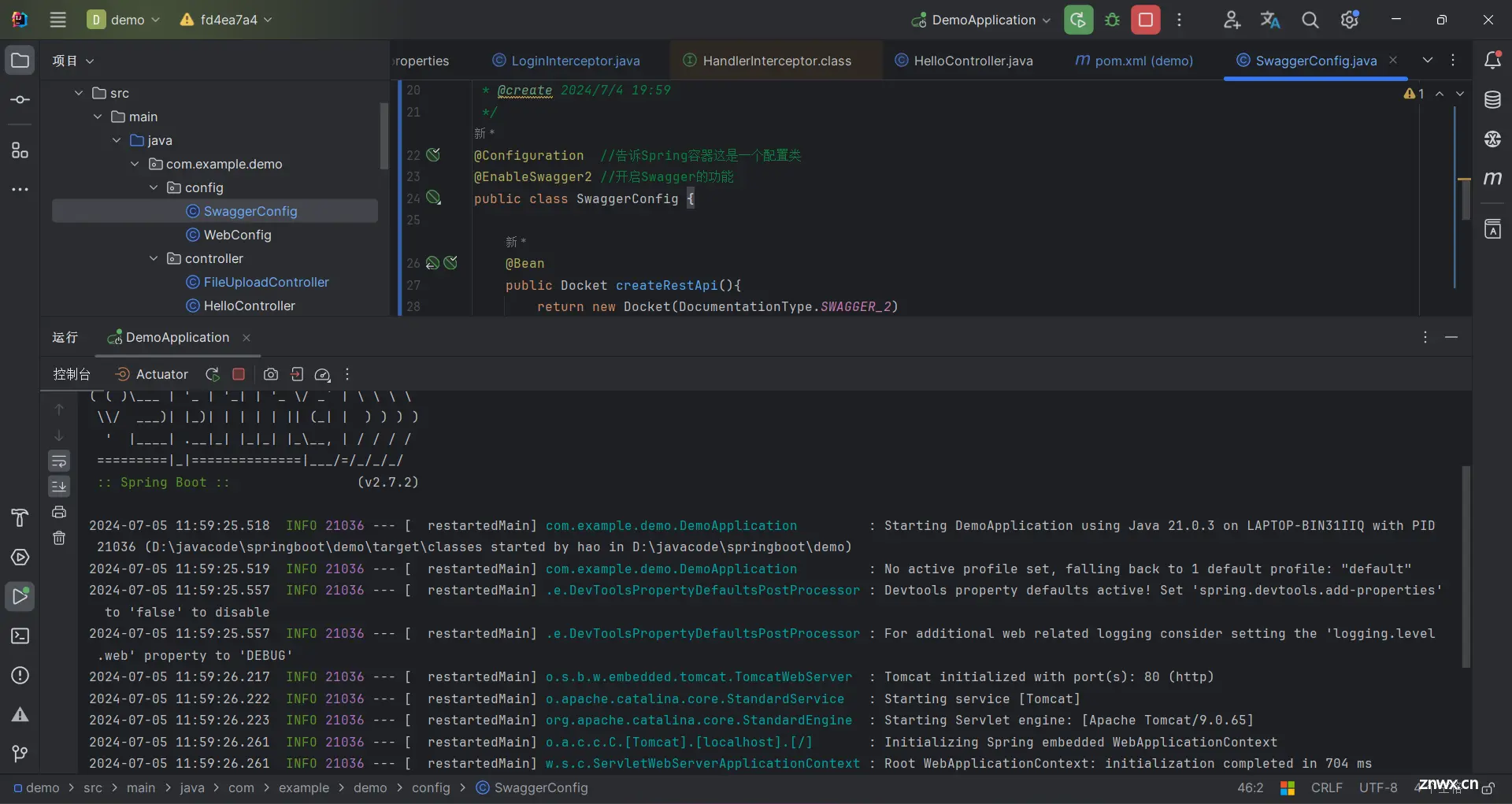This screenshot has width=1512, height=804.
Task: Open the main hamburger menu
Action: pos(57,20)
